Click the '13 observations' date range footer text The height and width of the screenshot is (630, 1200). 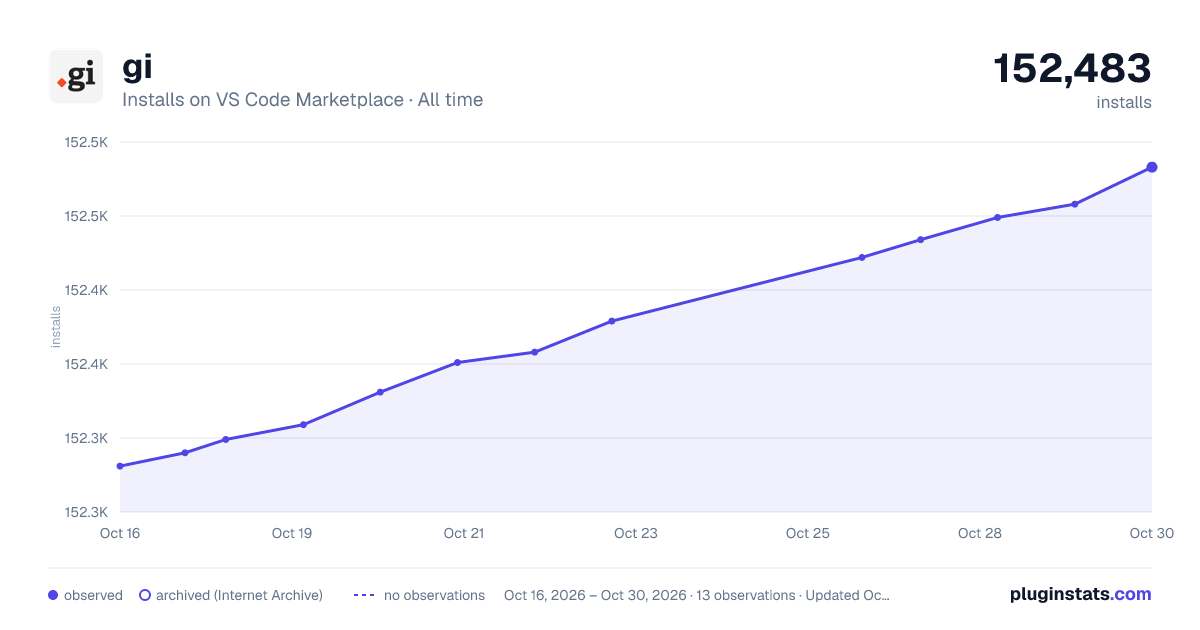(697, 595)
